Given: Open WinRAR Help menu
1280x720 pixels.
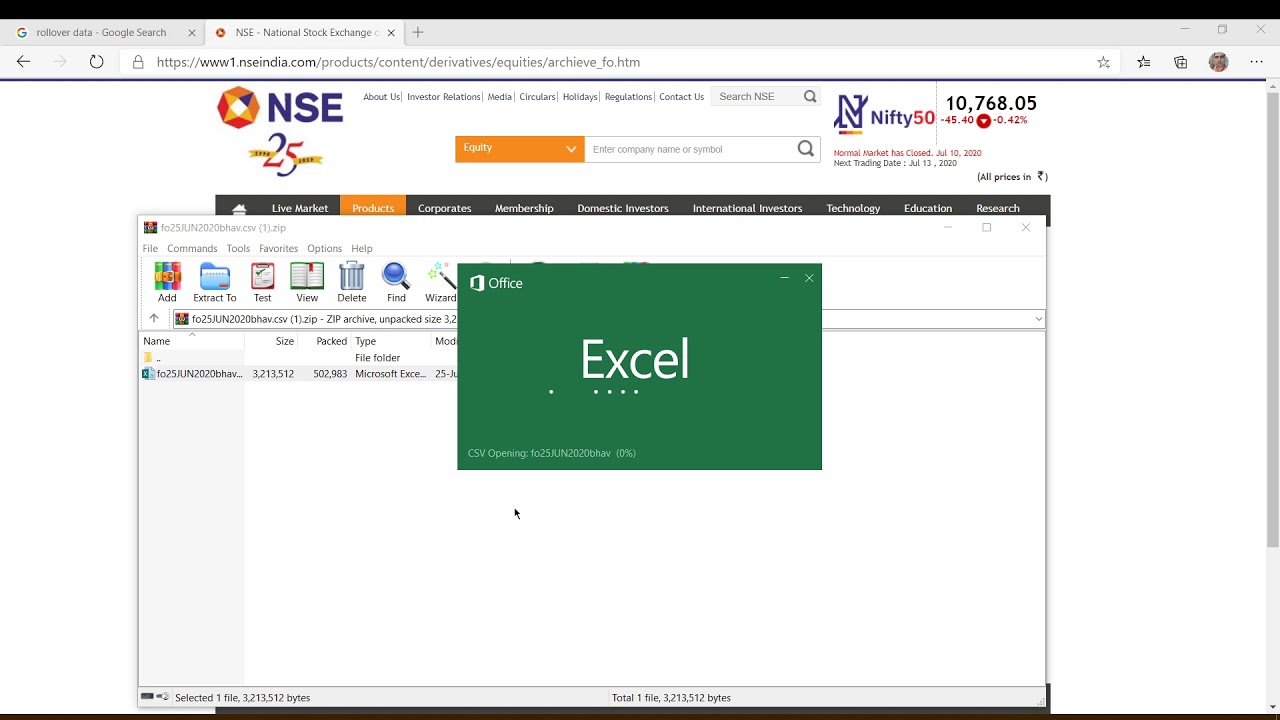Looking at the screenshot, I should [x=362, y=248].
